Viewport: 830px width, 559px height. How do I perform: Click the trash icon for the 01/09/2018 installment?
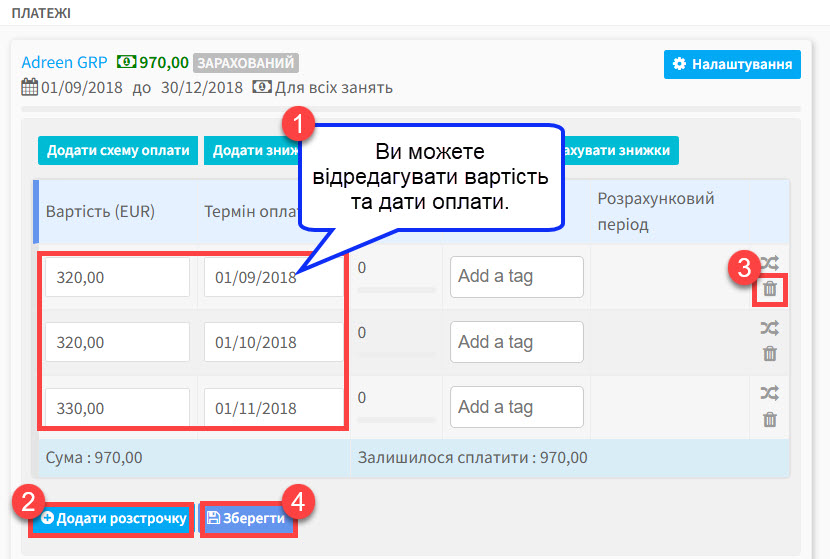(x=769, y=289)
